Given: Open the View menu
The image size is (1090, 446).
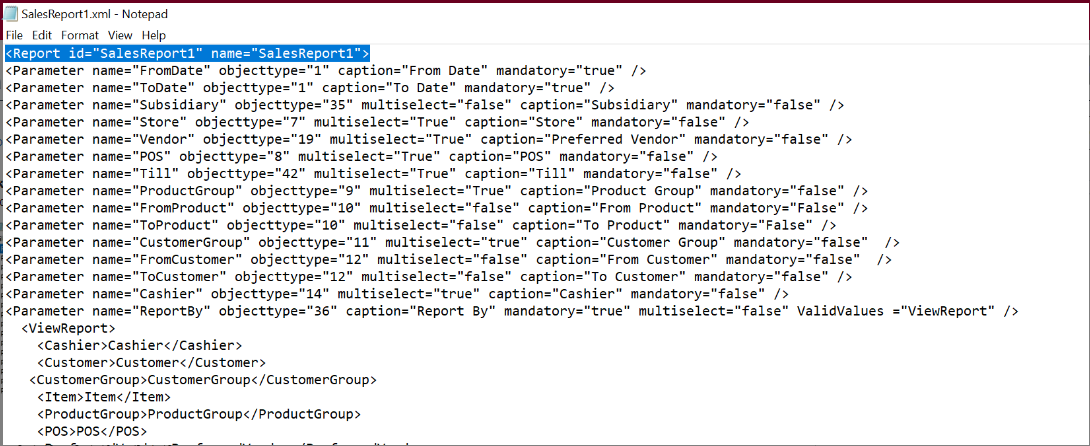Looking at the screenshot, I should click(120, 35).
